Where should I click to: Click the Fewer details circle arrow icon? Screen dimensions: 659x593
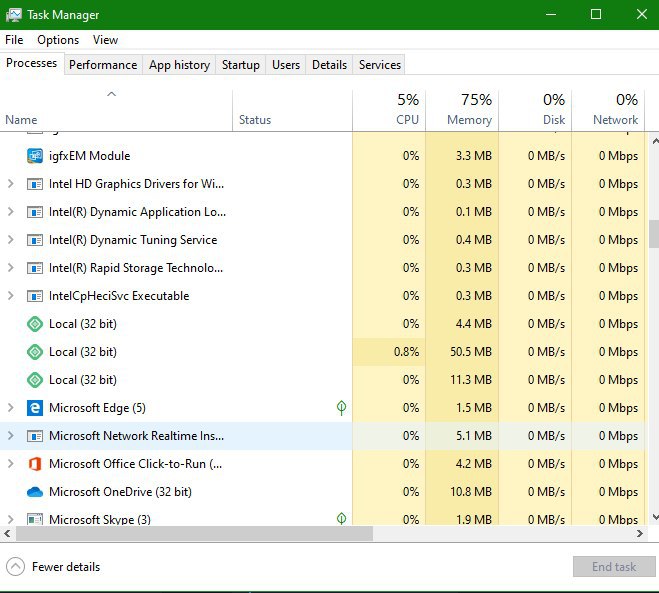coord(16,567)
